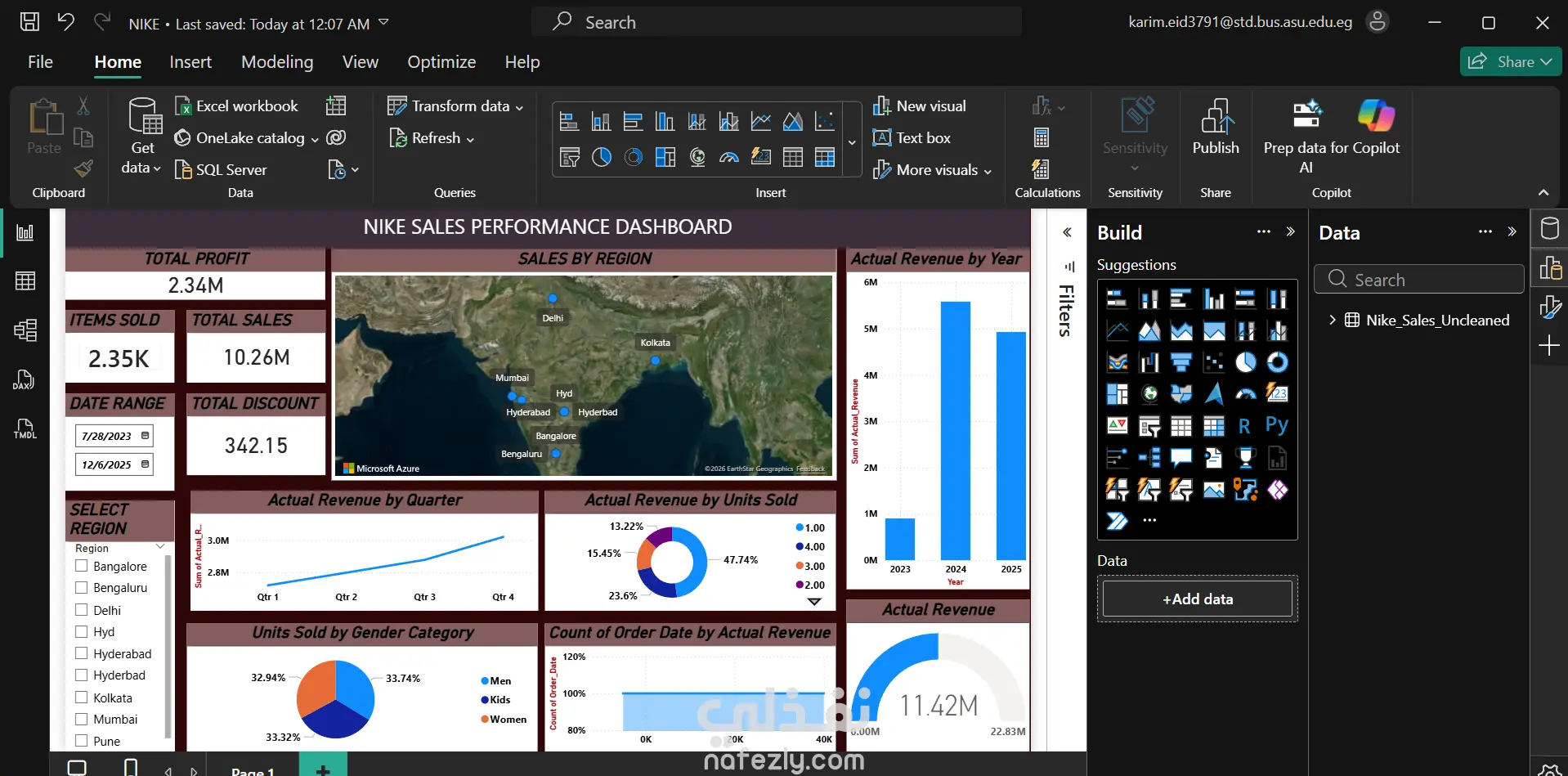Click the Copilot icon in ribbon
The image size is (1568, 776).
point(1376,115)
